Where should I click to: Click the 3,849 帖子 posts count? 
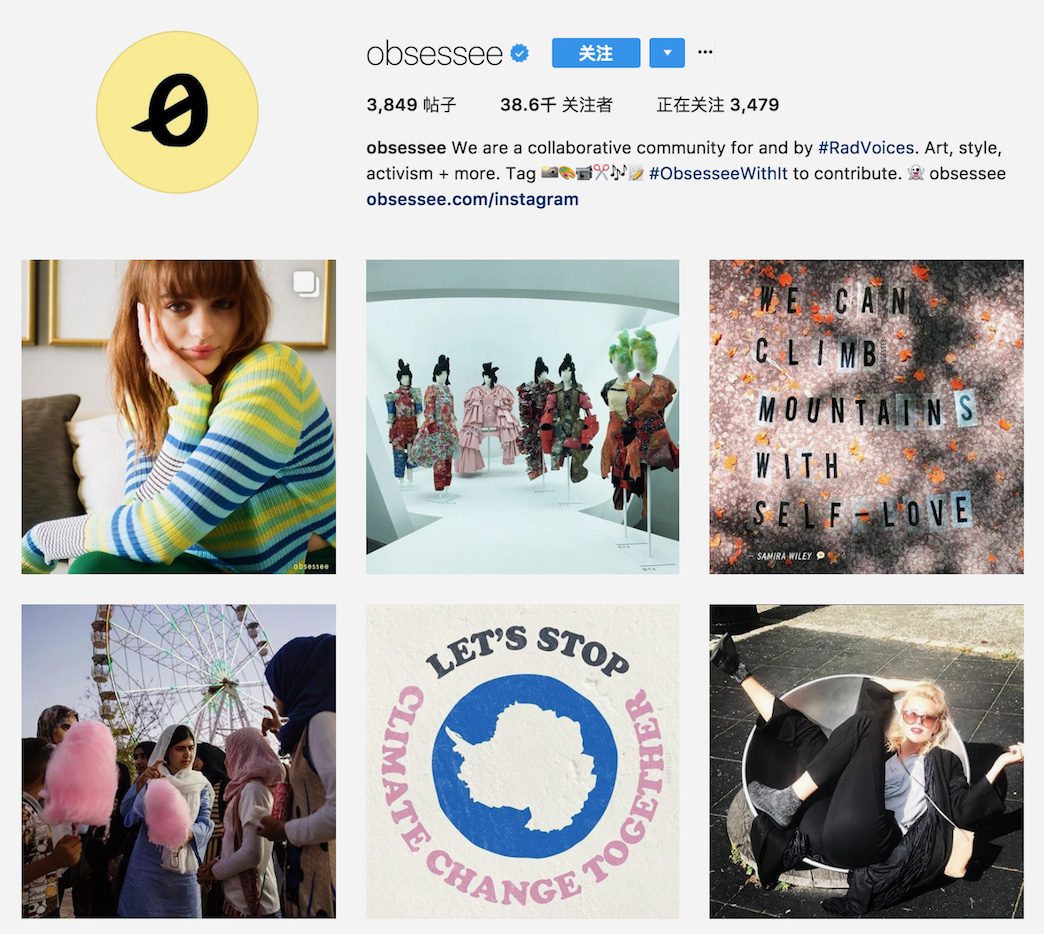coord(411,105)
